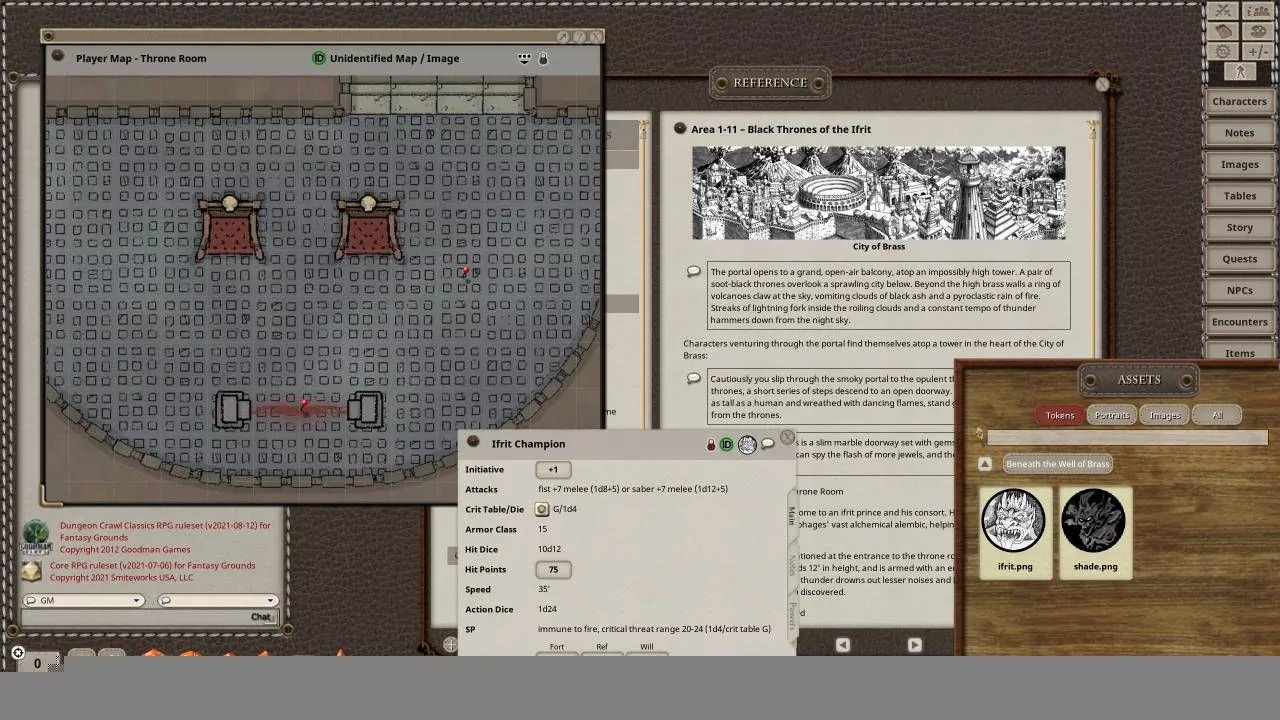Image resolution: width=1280 pixels, height=720 pixels.
Task: Open the Notes sidebar button
Action: click(1239, 133)
